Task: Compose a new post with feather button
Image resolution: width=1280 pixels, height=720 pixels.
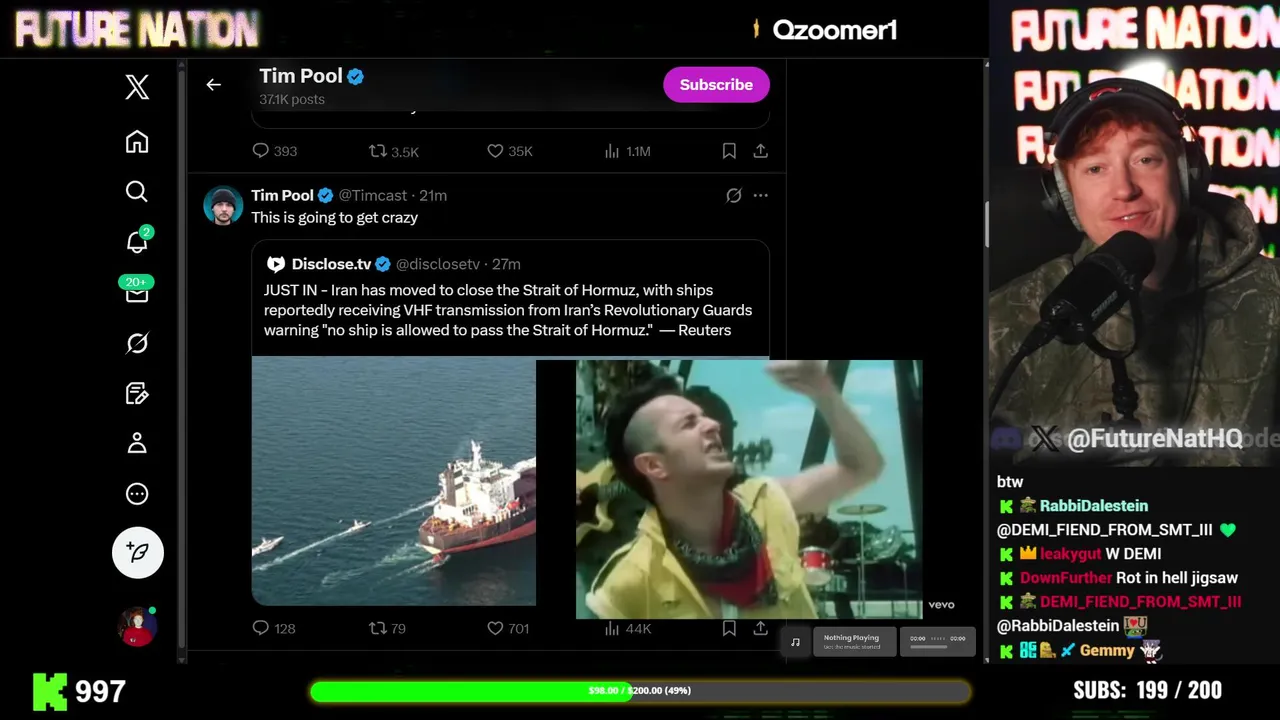Action: [138, 552]
